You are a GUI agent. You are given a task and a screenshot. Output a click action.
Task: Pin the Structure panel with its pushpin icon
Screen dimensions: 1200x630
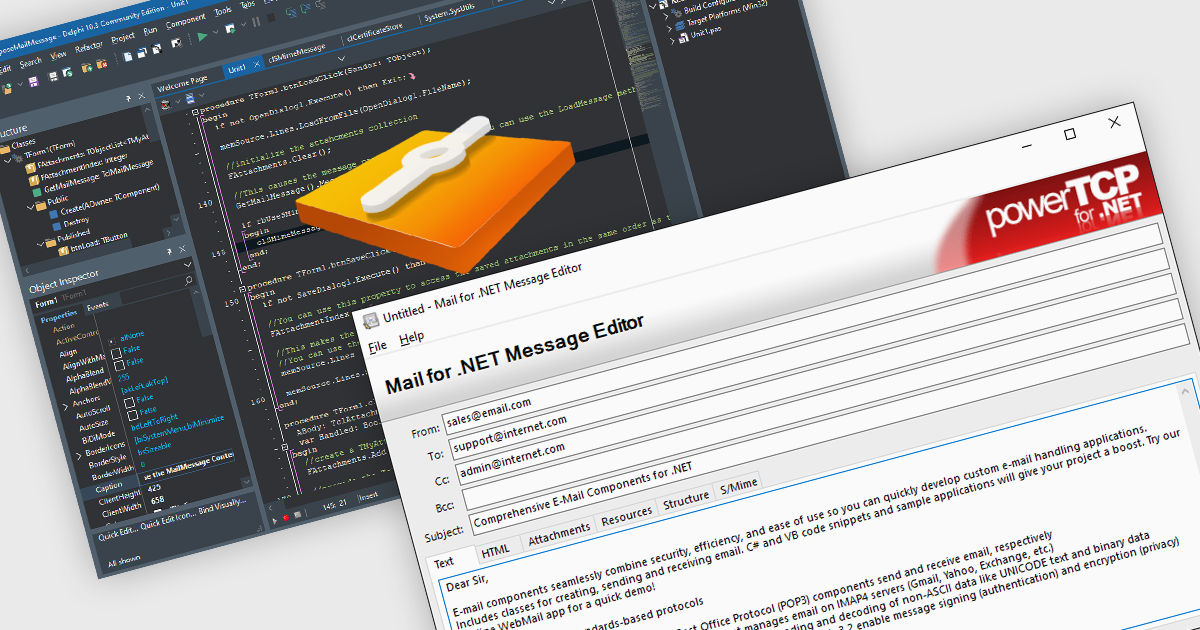point(130,100)
